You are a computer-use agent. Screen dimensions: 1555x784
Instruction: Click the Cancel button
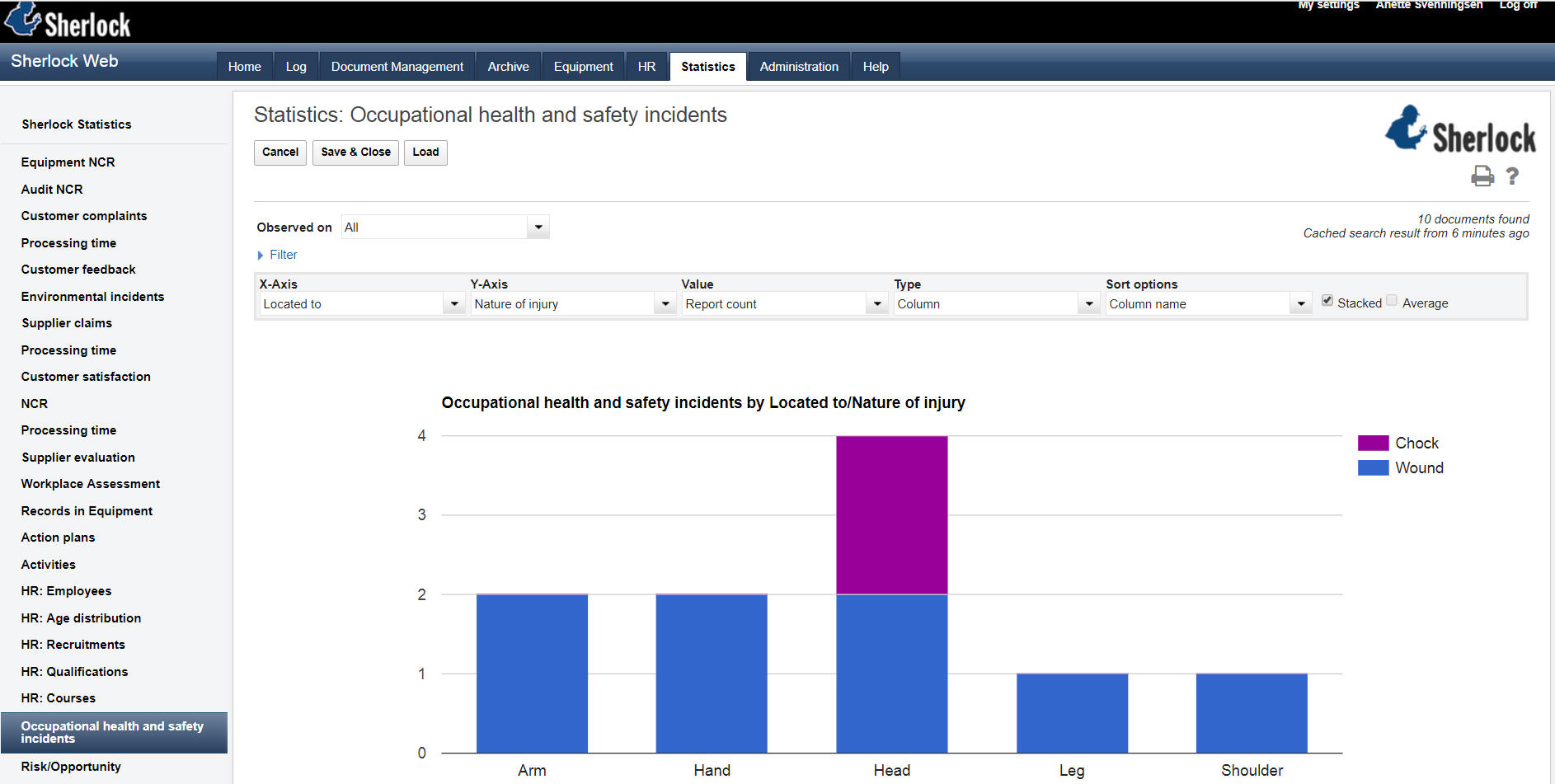280,153
